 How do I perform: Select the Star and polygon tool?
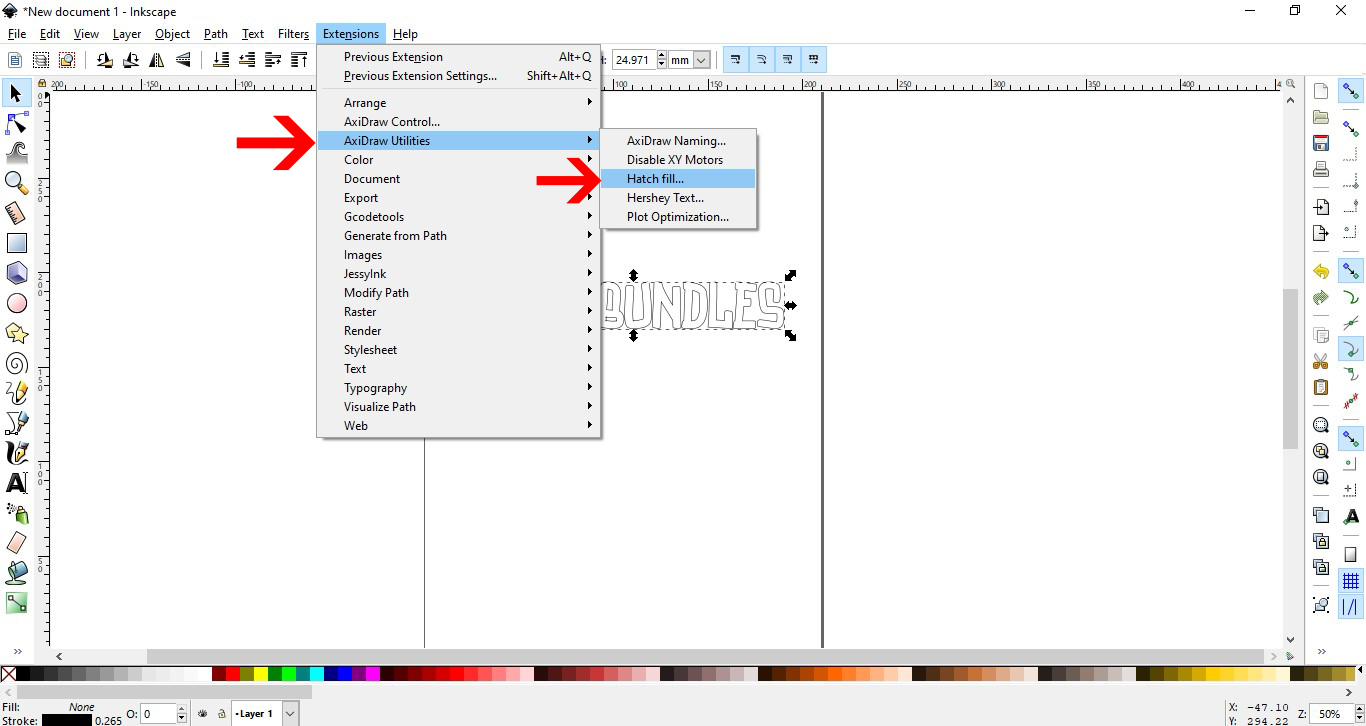coord(16,333)
